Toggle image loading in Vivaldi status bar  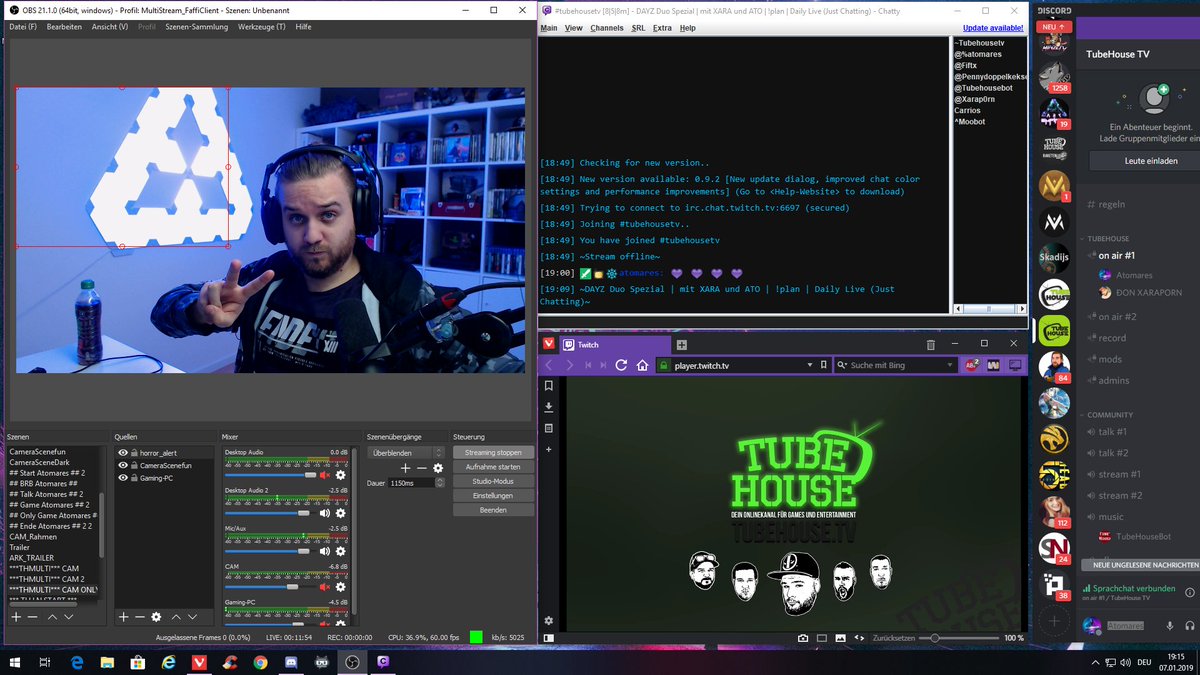tap(840, 638)
